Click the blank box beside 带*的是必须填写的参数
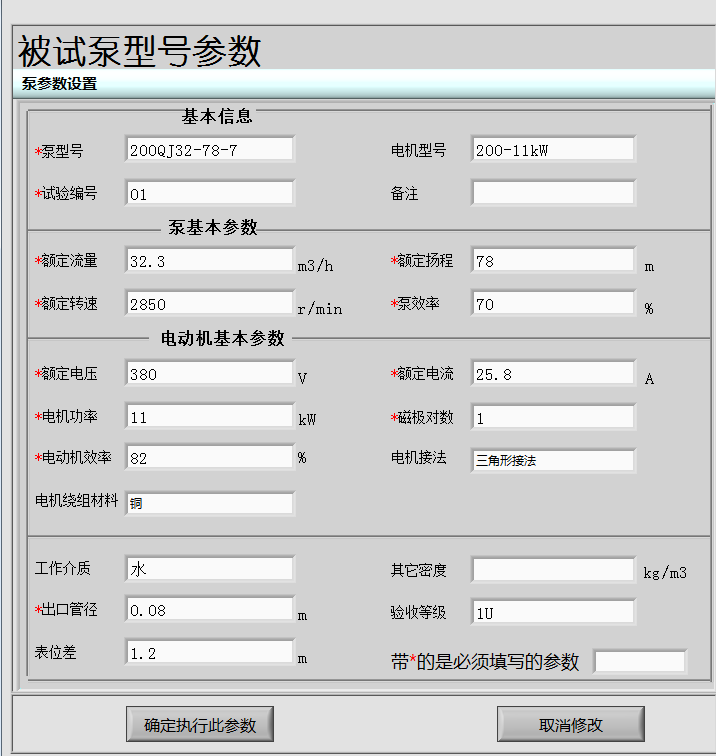This screenshot has width=716, height=756. (x=640, y=662)
